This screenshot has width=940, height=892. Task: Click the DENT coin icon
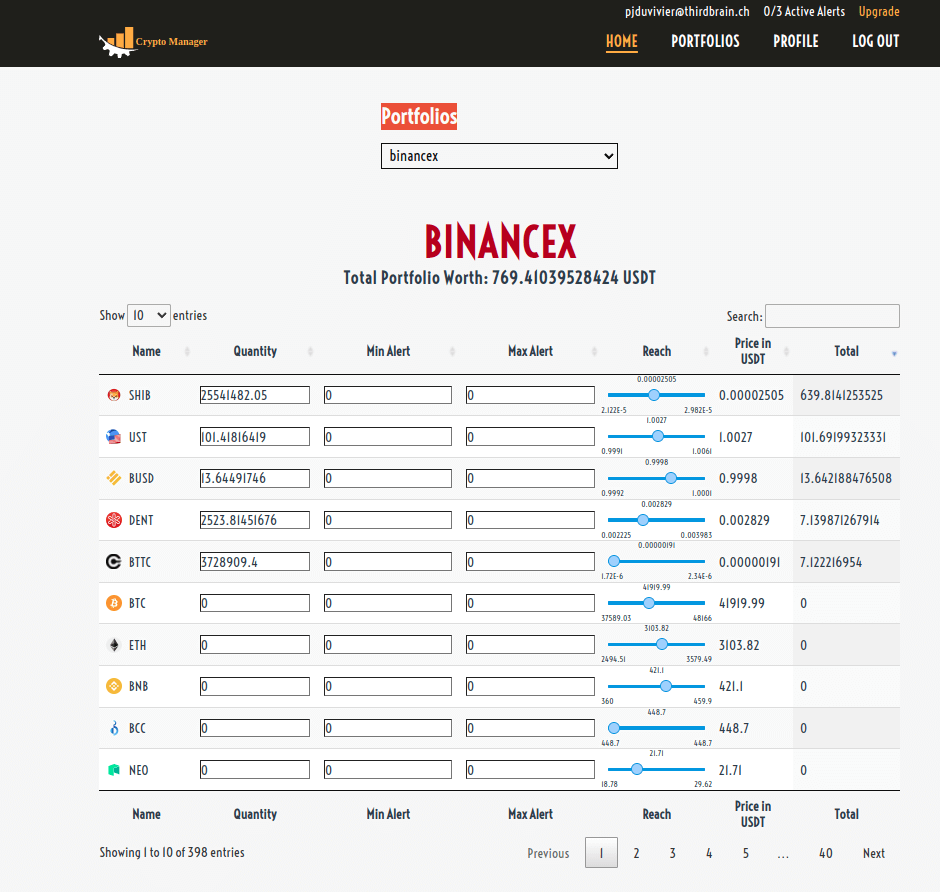(114, 520)
